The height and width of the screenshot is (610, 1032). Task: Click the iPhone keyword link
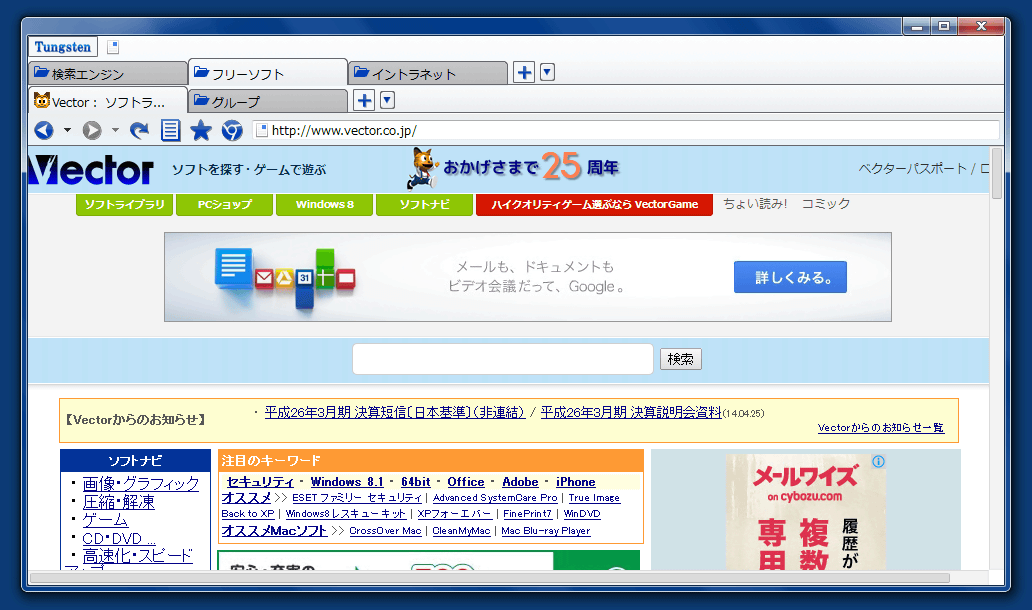point(575,482)
